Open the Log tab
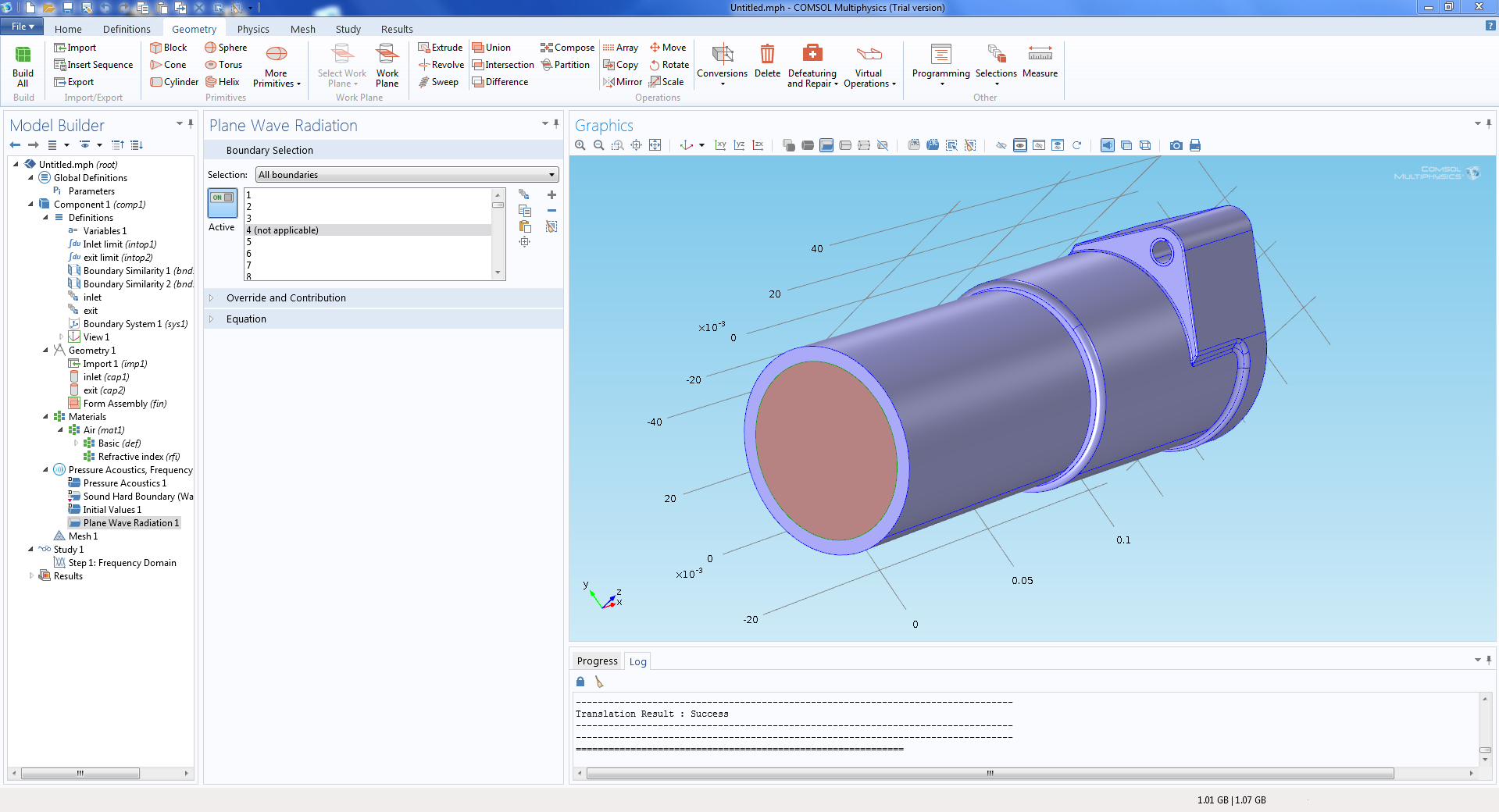Image resolution: width=1499 pixels, height=812 pixels. pyautogui.click(x=637, y=661)
